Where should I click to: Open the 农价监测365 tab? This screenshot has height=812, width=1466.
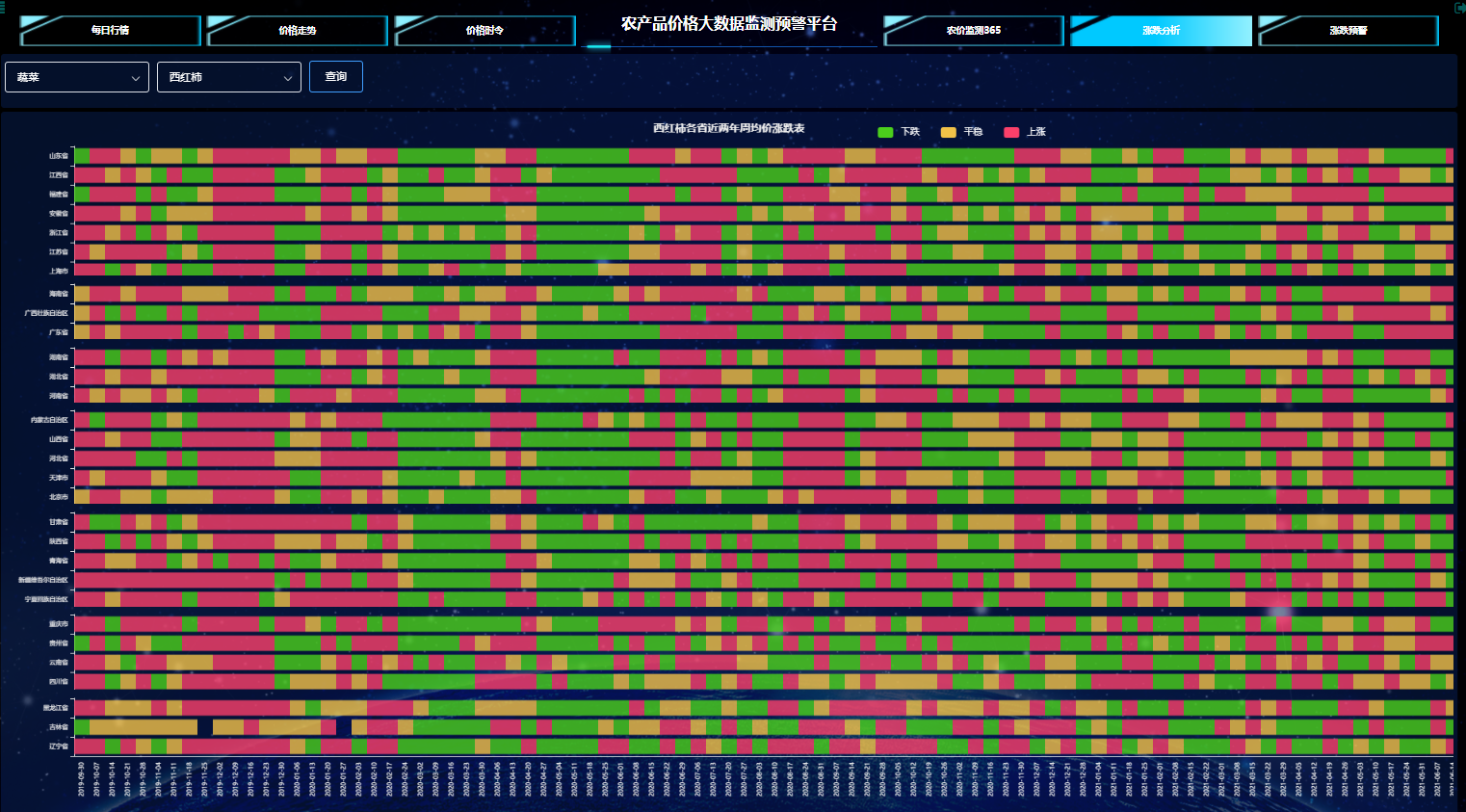tap(973, 31)
